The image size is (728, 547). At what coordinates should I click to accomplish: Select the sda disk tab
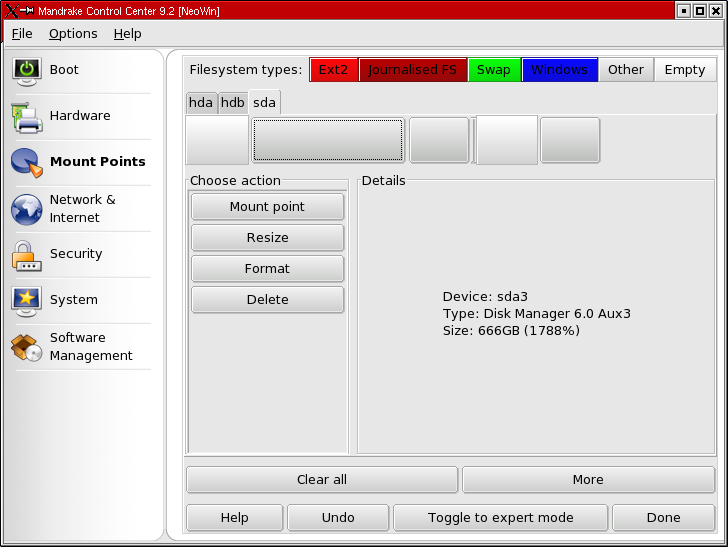pyautogui.click(x=264, y=102)
